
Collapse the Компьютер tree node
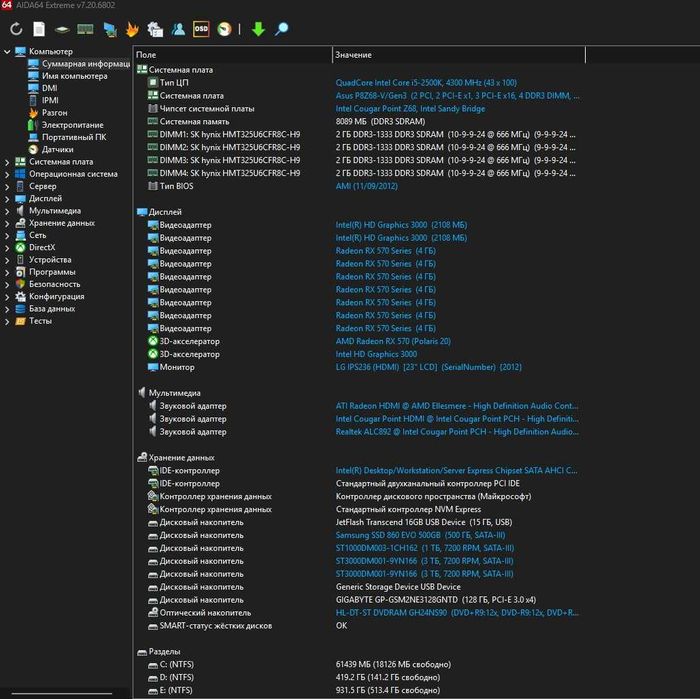pos(7,52)
